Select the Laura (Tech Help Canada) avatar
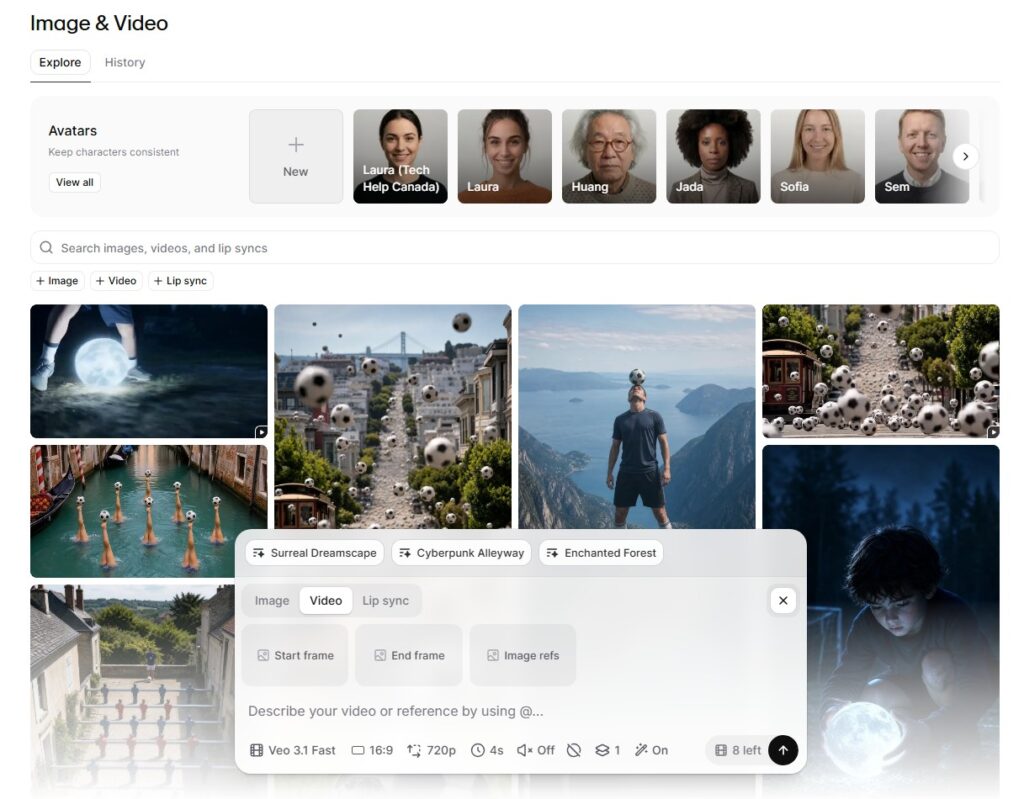This screenshot has width=1024, height=799. (400, 156)
